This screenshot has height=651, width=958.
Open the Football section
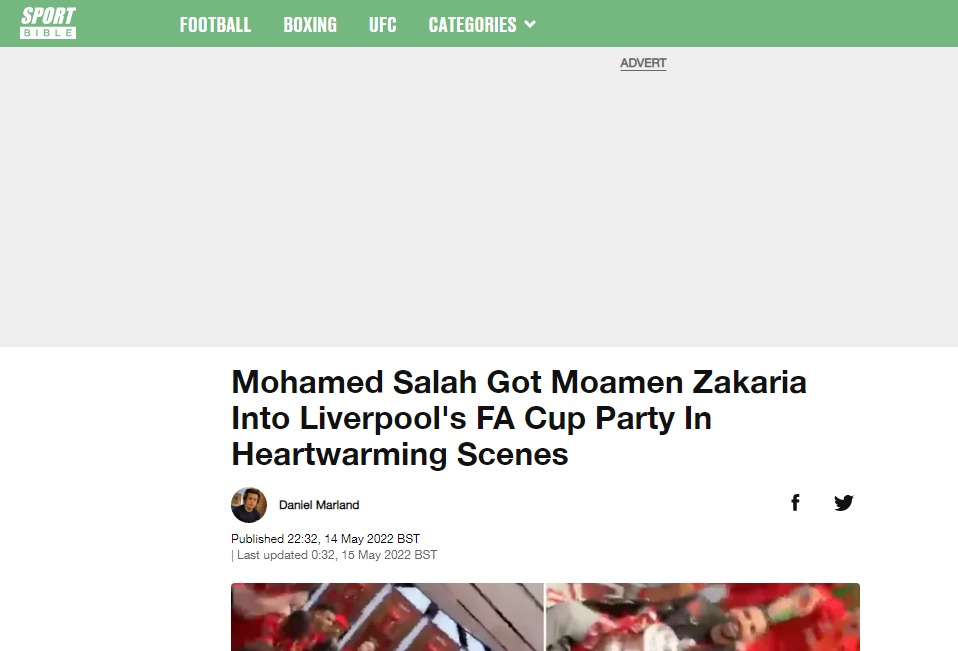point(215,24)
